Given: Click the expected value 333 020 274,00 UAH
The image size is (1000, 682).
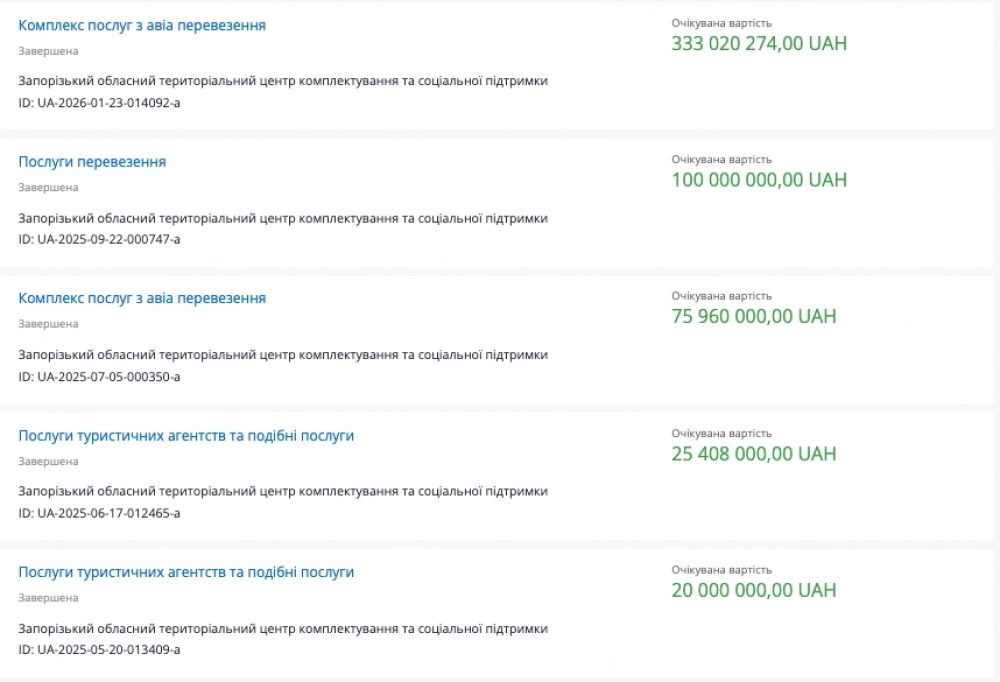Looking at the screenshot, I should click(759, 44).
